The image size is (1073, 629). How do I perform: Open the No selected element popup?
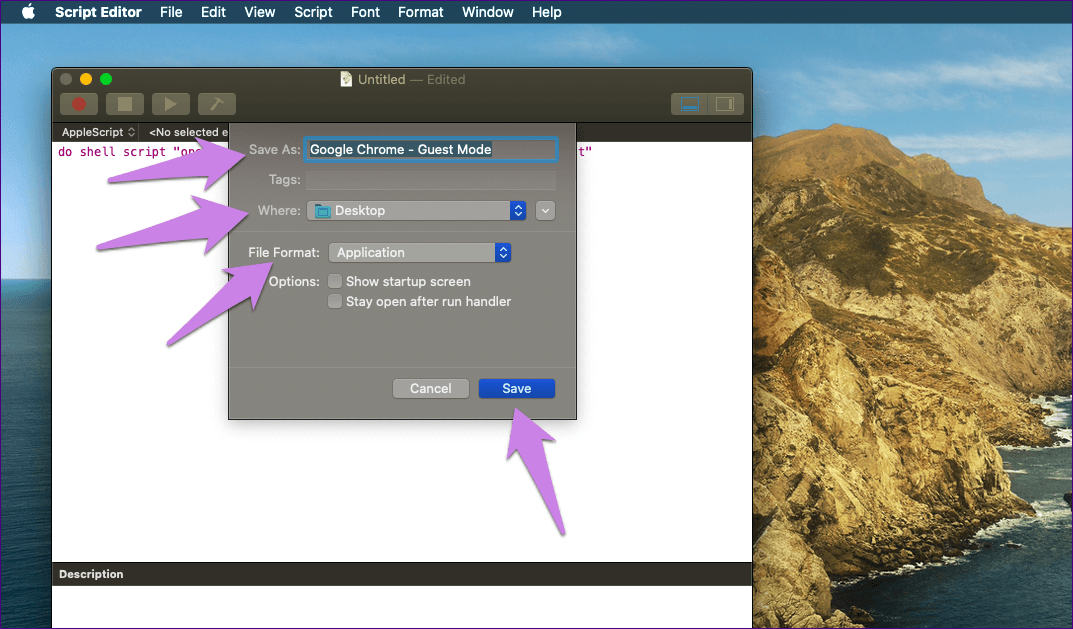pos(188,132)
